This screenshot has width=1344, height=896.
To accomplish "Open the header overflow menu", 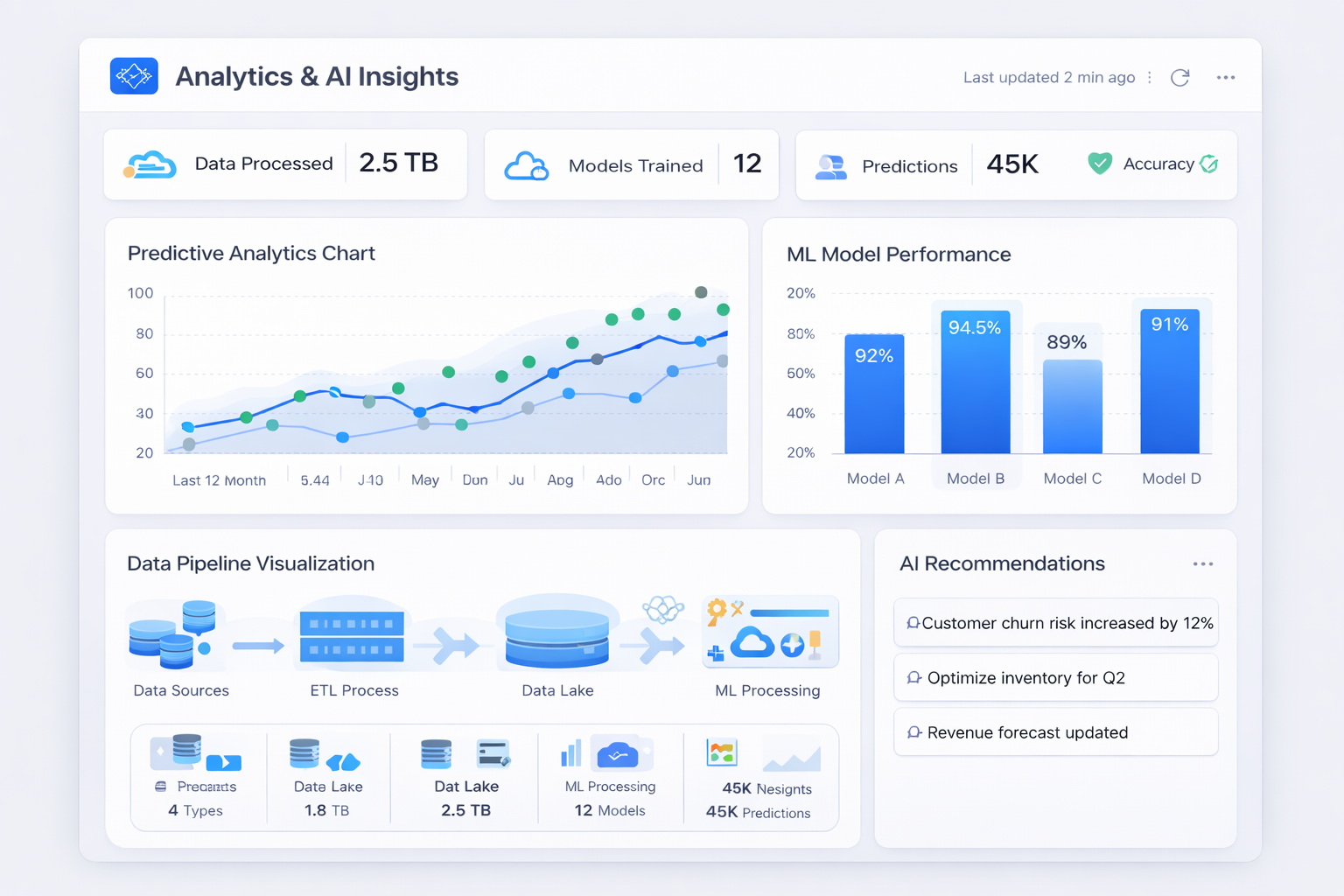I will tap(1225, 77).
